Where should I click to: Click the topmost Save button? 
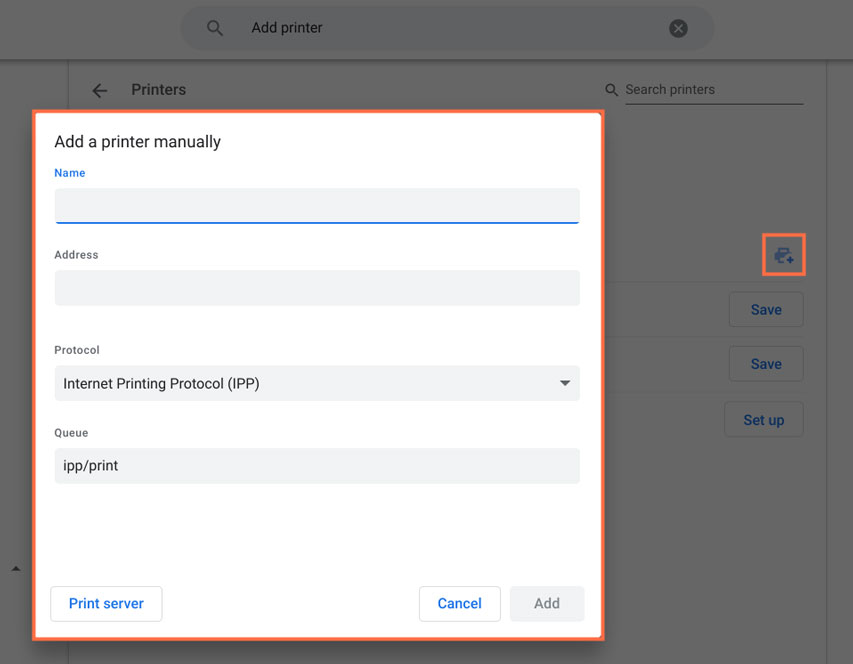[x=766, y=309]
